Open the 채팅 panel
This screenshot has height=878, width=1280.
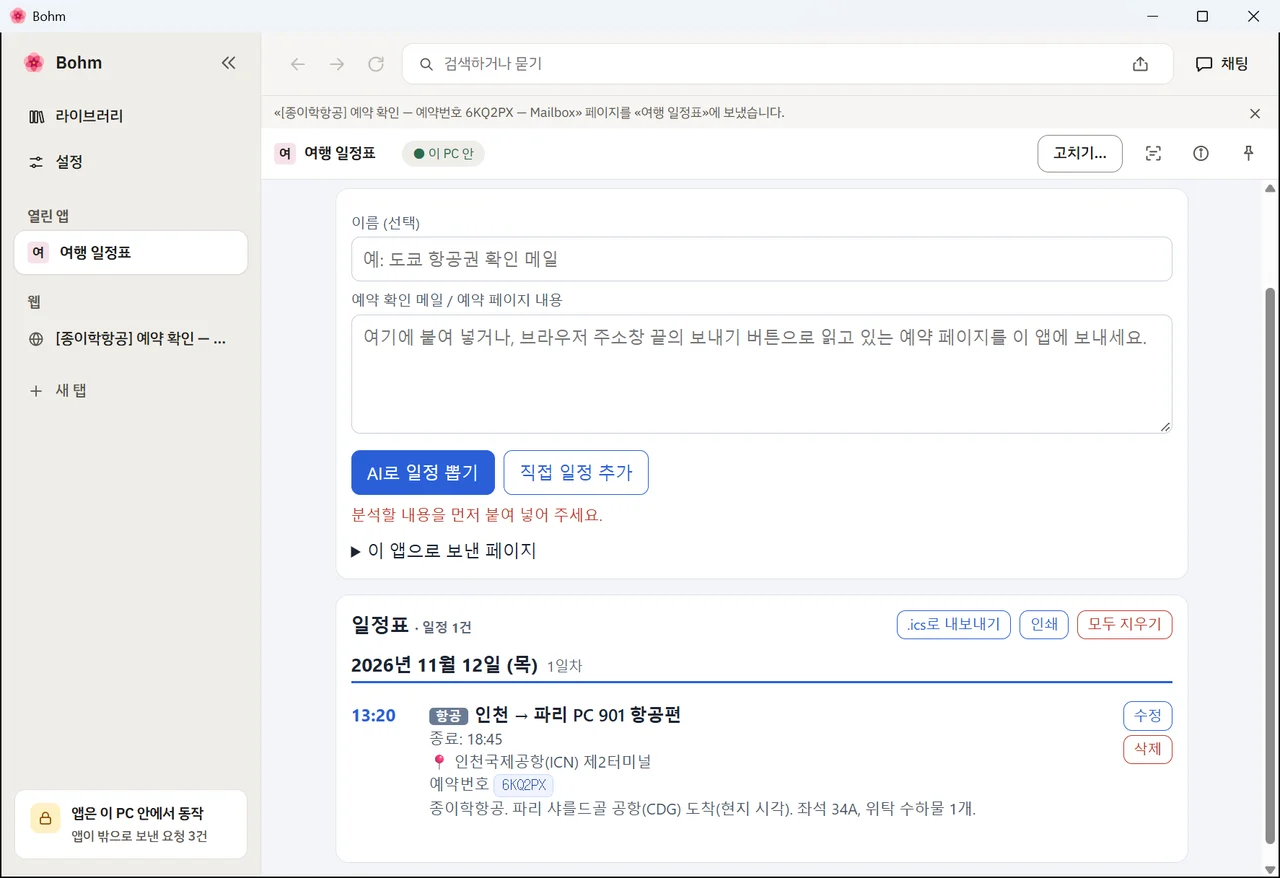[1222, 64]
